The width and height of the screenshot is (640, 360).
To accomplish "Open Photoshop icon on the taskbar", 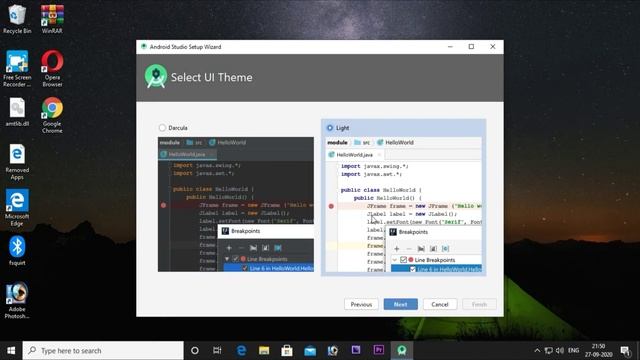I will click(333, 351).
